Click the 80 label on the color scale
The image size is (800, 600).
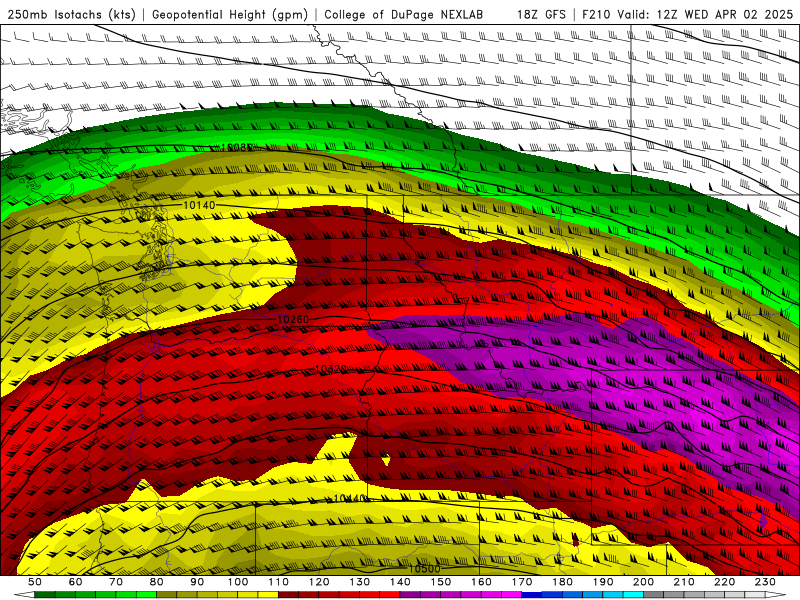[157, 582]
